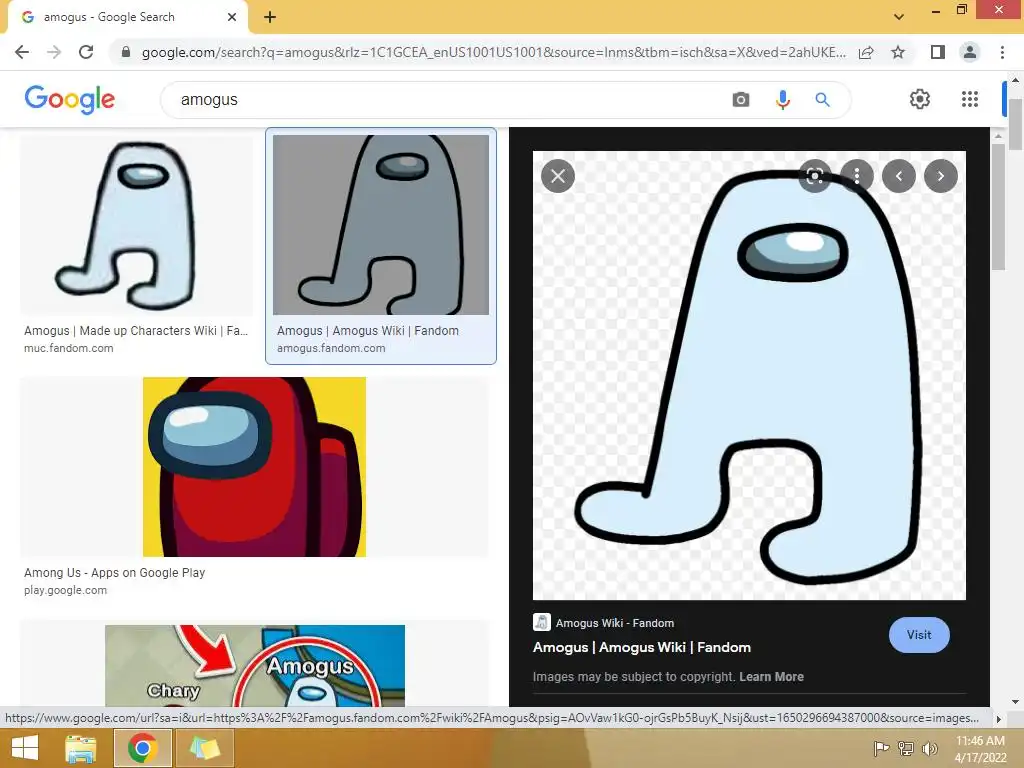
Task: Click the Chrome taskbar icon
Action: (142, 748)
